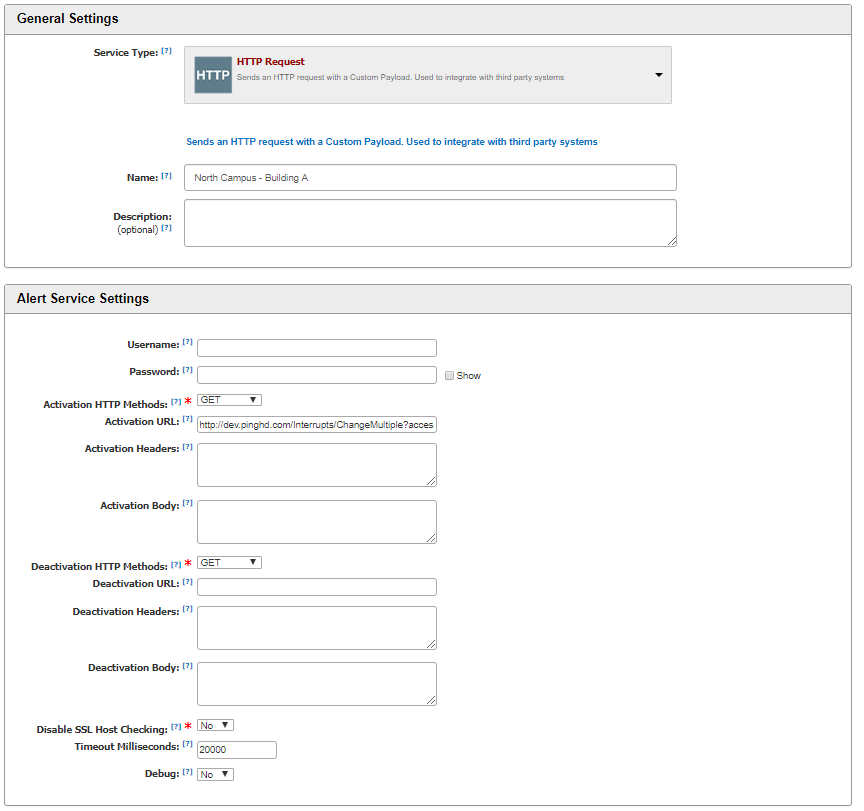Open help tooltip for Activation Headers

click(x=187, y=447)
